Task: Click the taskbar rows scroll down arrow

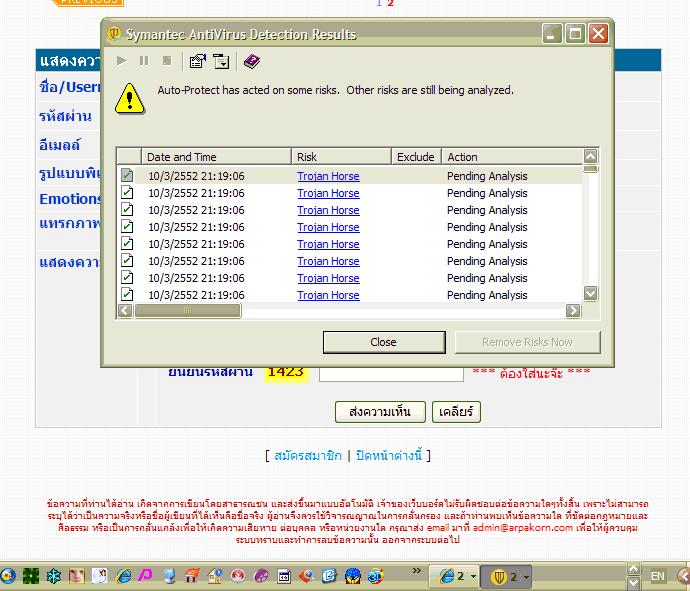Action: click(633, 583)
